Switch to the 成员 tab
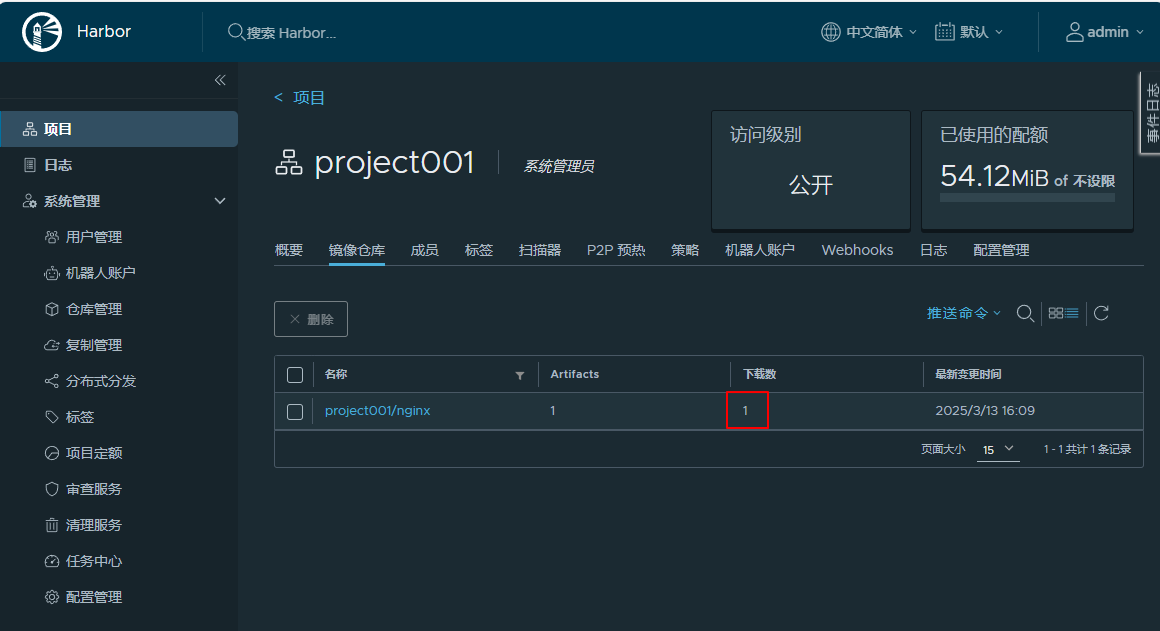 point(425,250)
